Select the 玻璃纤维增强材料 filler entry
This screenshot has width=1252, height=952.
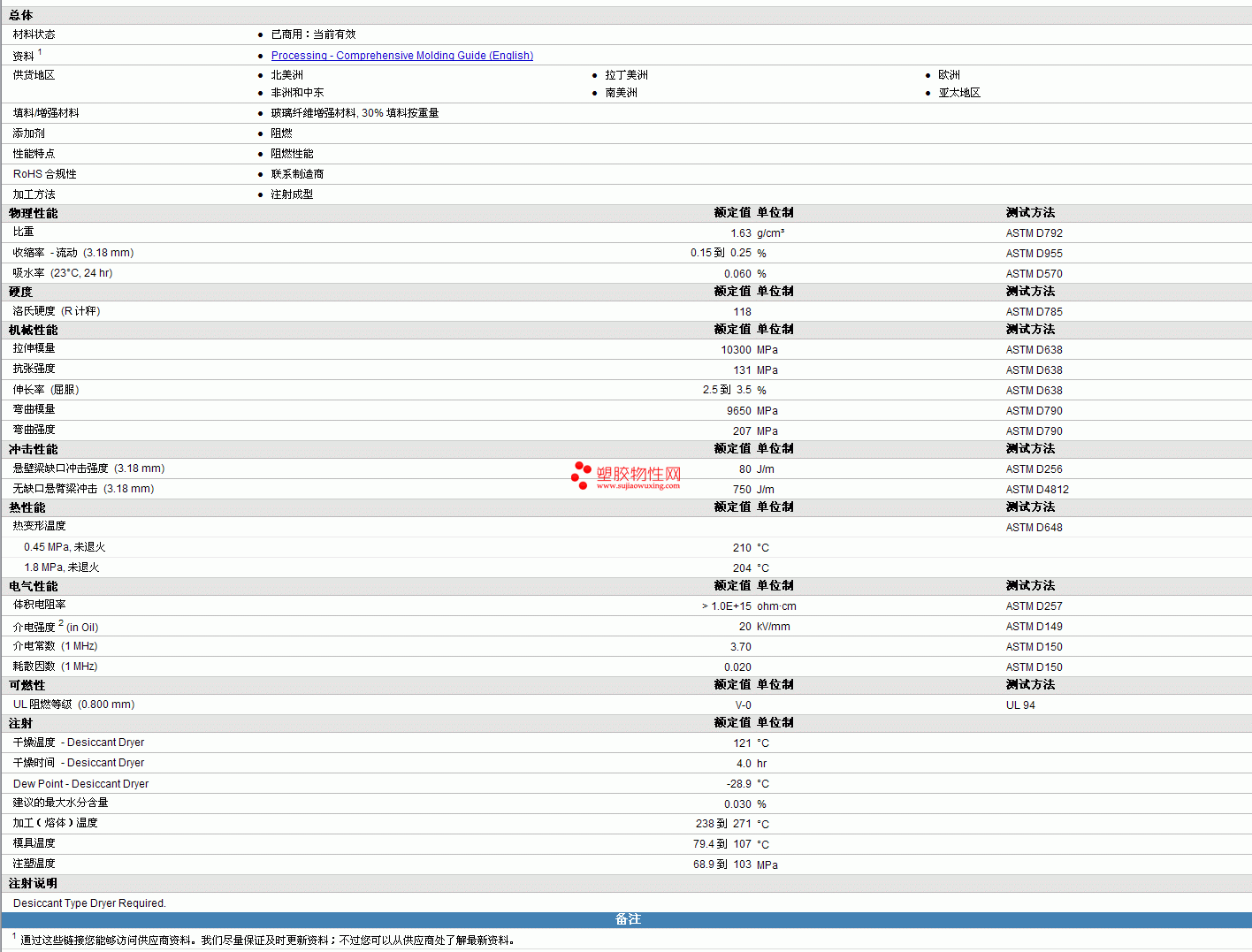[355, 113]
